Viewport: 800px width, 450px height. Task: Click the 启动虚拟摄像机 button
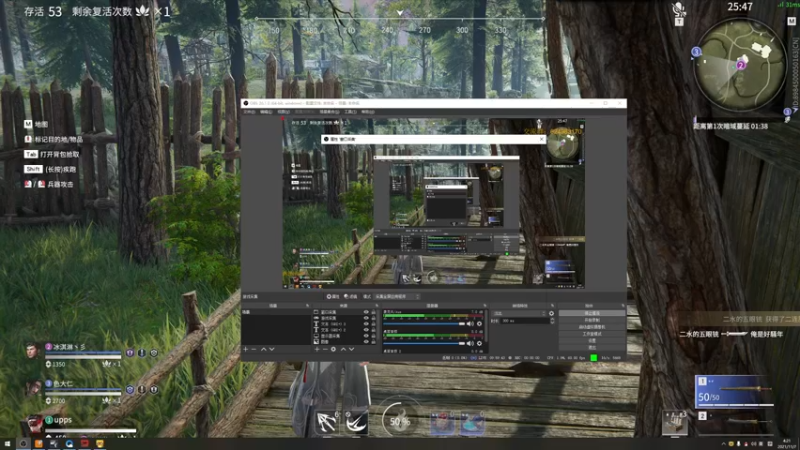click(x=592, y=327)
